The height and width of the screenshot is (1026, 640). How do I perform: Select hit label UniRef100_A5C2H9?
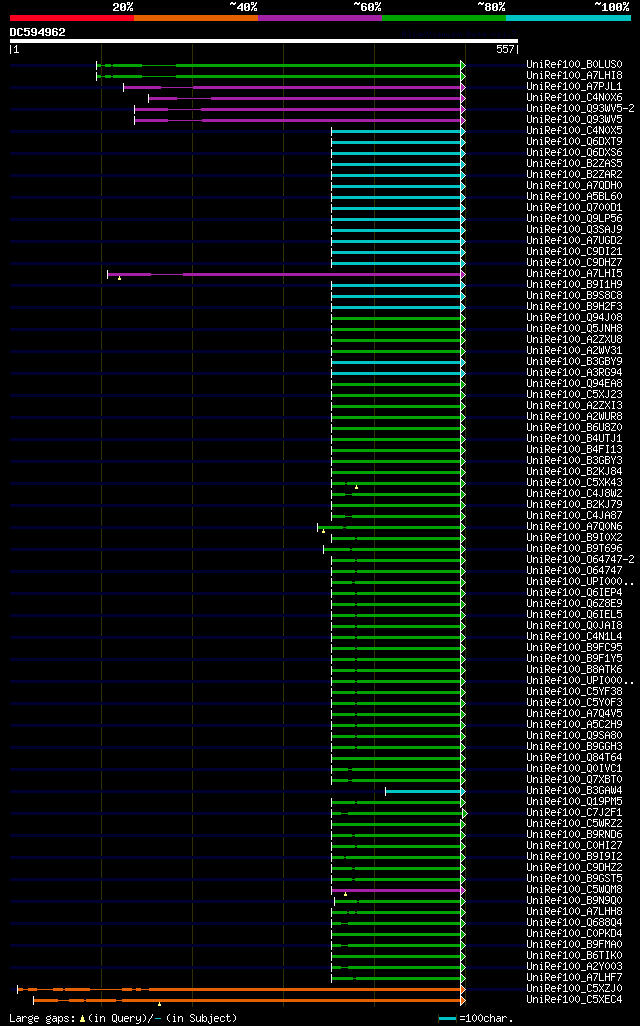coord(575,724)
